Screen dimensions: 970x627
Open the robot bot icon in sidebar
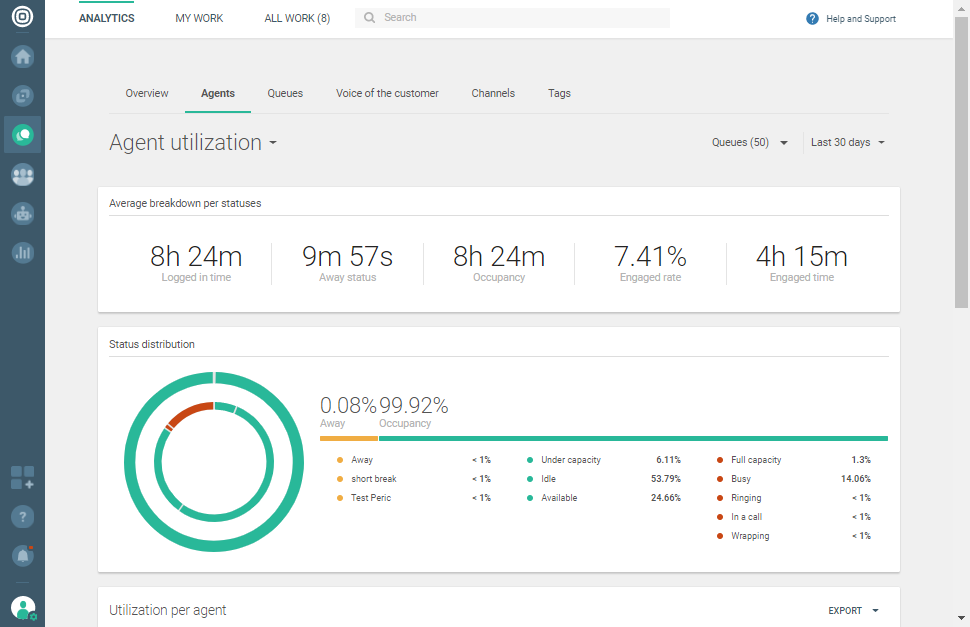click(x=22, y=213)
